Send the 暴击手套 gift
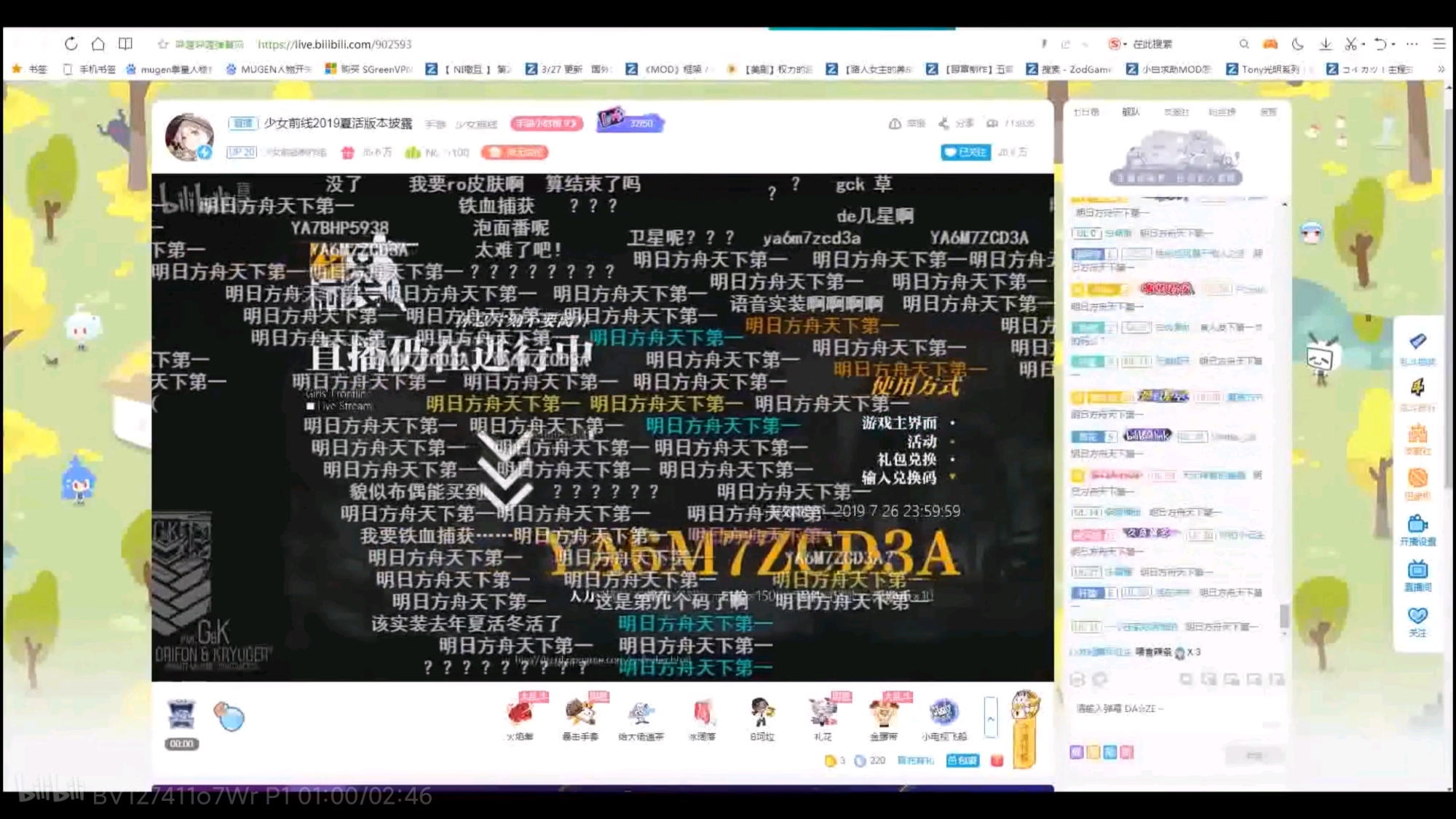The image size is (1456, 819). 580,717
